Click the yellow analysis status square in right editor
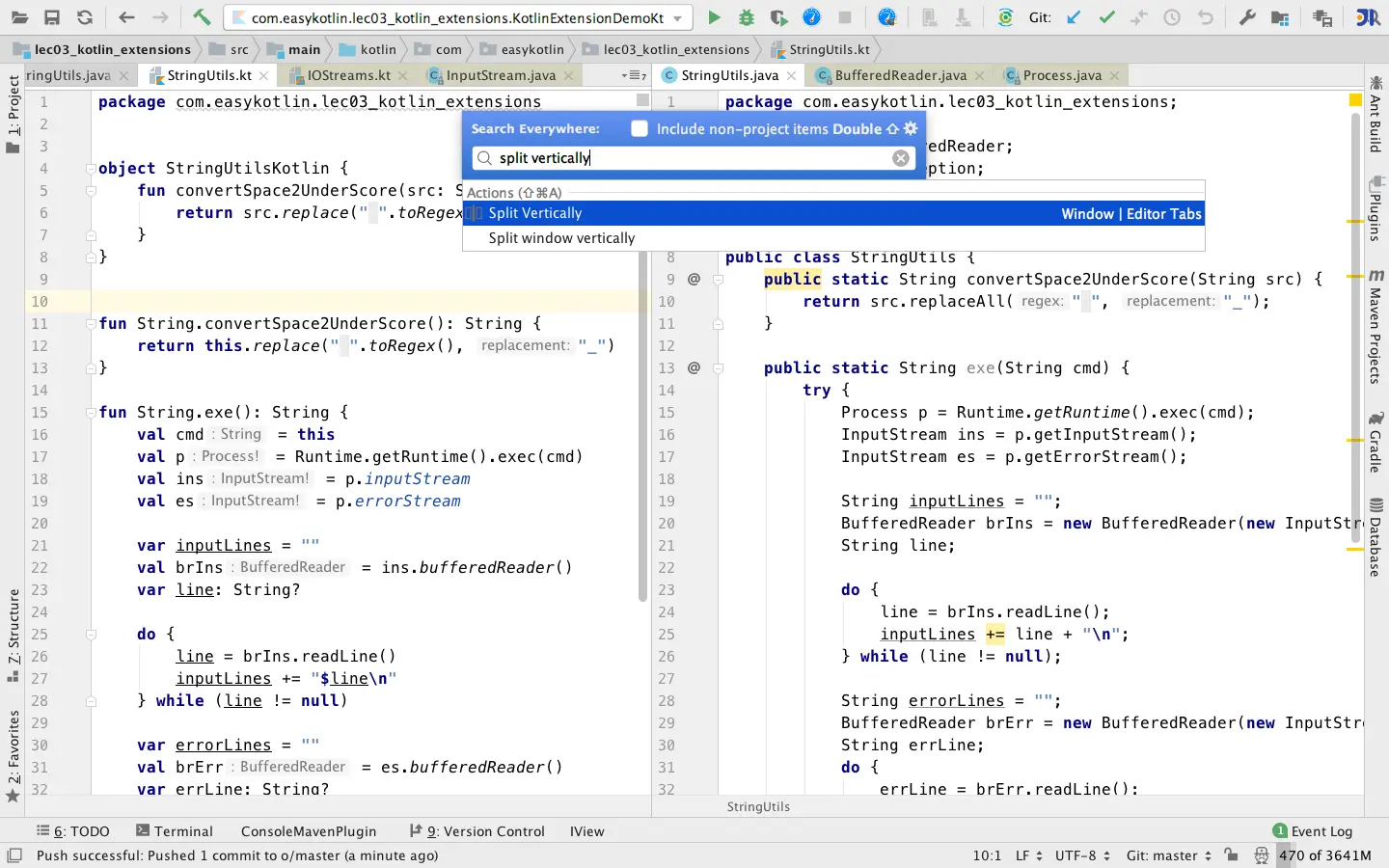 point(1355,100)
